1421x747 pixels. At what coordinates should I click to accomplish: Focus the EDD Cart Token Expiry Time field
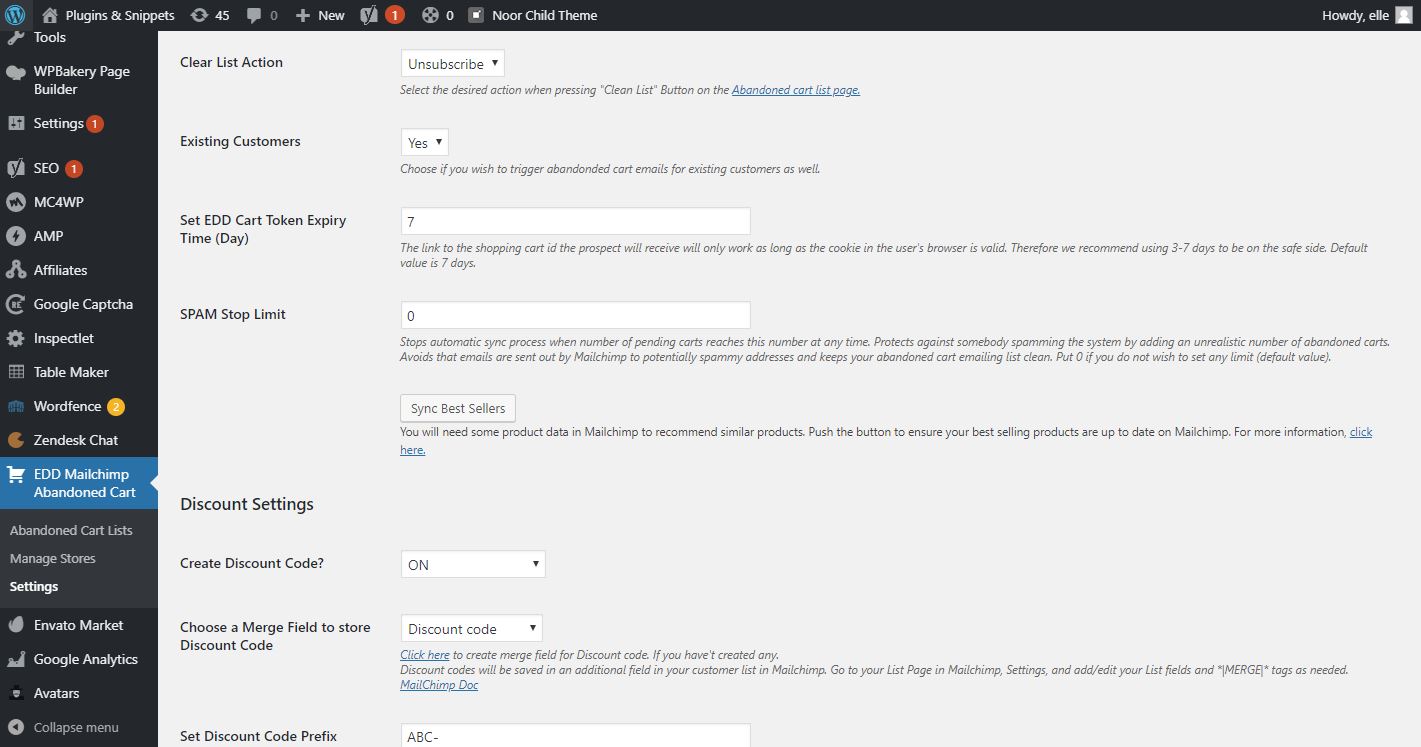coord(575,221)
